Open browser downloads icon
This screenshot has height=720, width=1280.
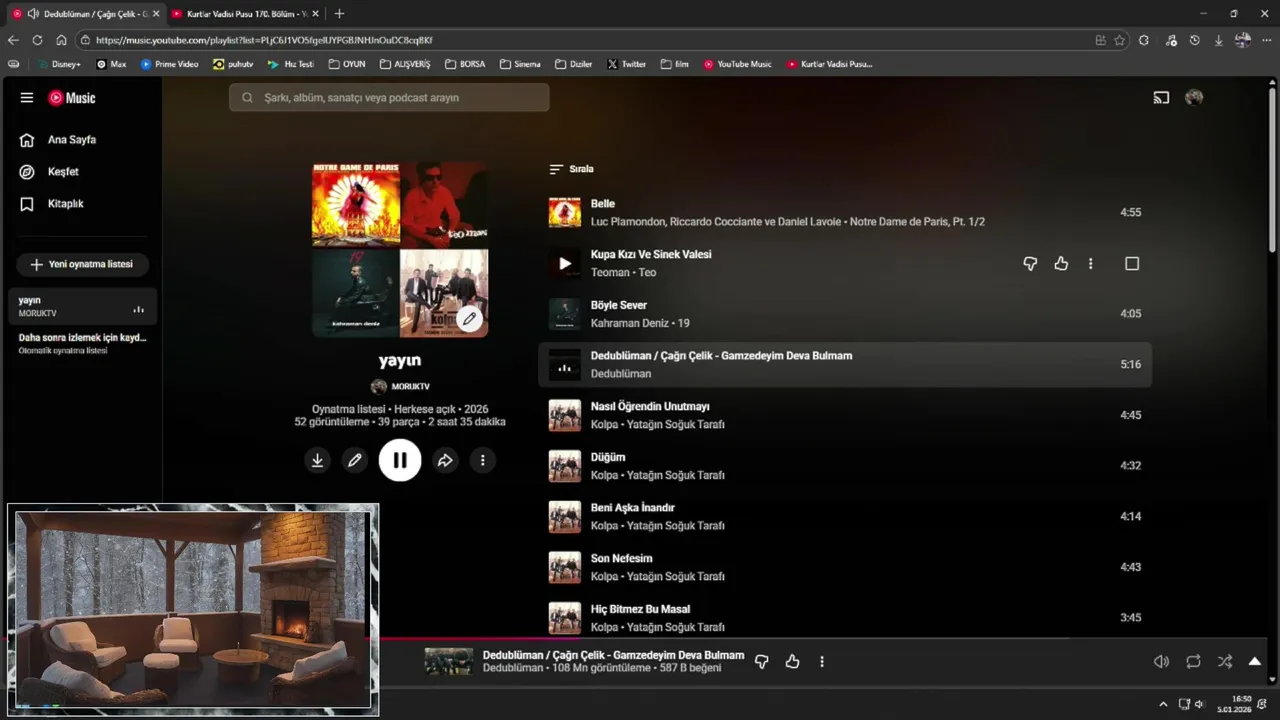1218,40
